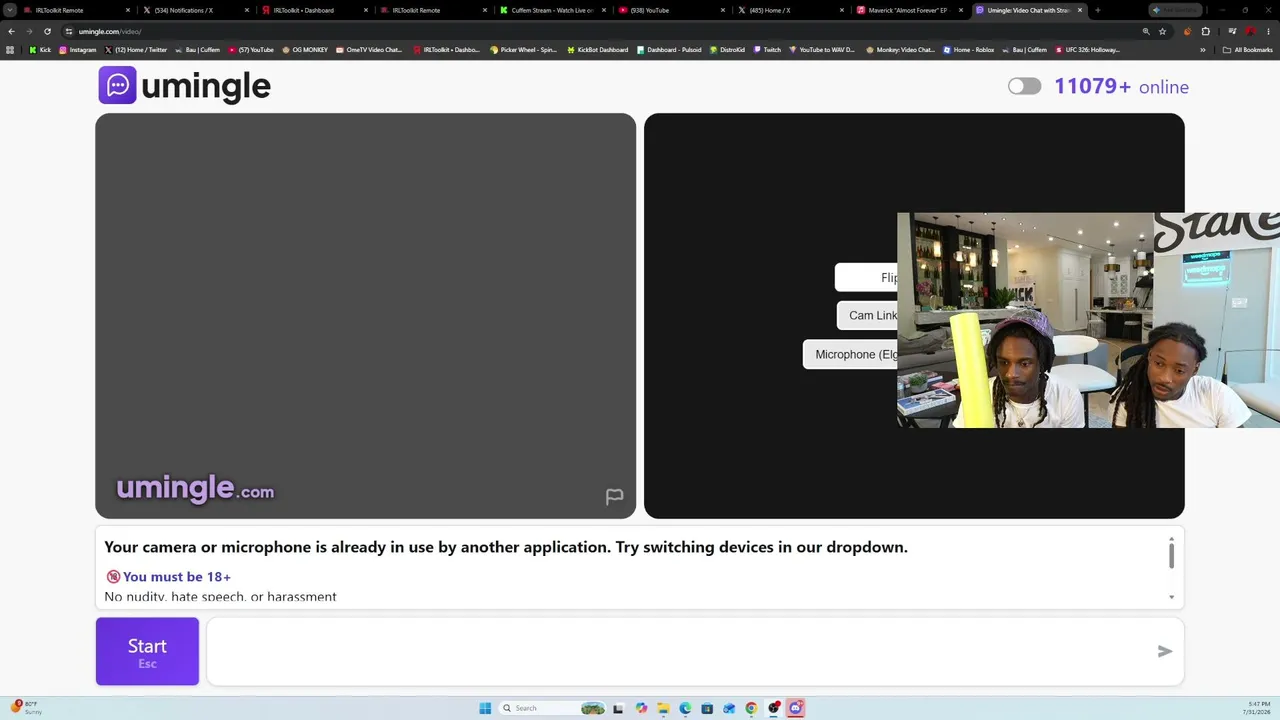Open the OmeTV Video Chat bookmark
This screenshot has width=1280, height=720.
(369, 50)
